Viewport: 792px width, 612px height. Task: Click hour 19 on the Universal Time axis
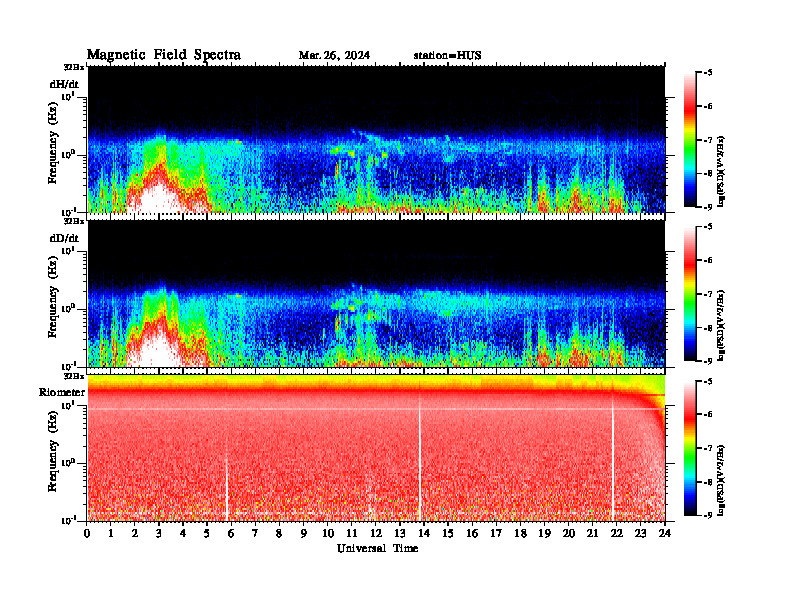544,533
